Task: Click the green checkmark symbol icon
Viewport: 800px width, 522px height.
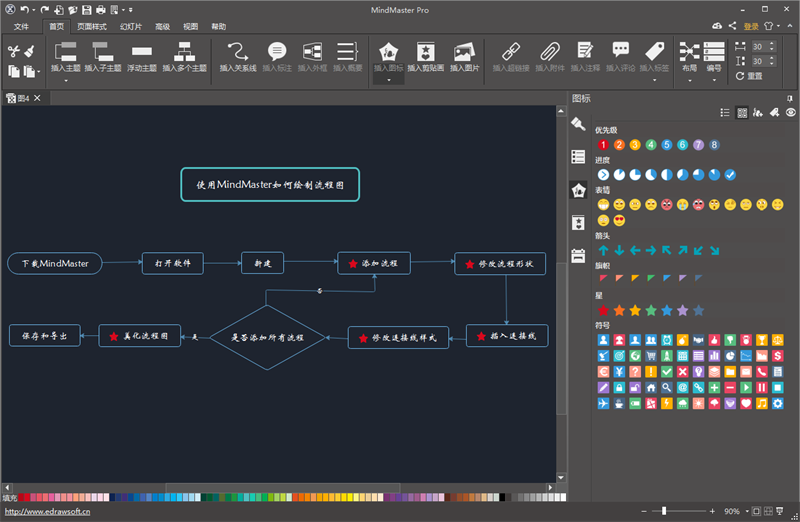Action: pos(666,372)
